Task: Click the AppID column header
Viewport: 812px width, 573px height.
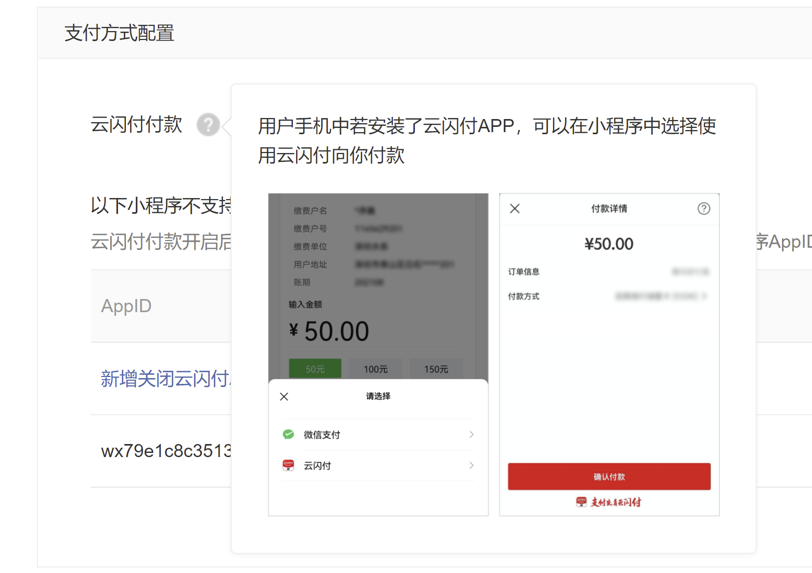Action: click(126, 306)
